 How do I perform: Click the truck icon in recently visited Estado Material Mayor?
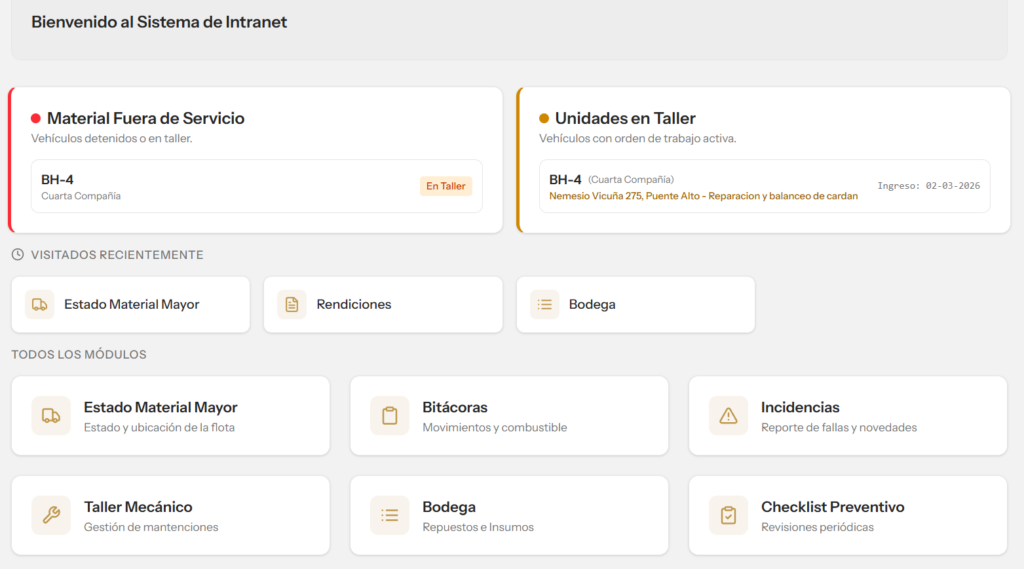40,305
